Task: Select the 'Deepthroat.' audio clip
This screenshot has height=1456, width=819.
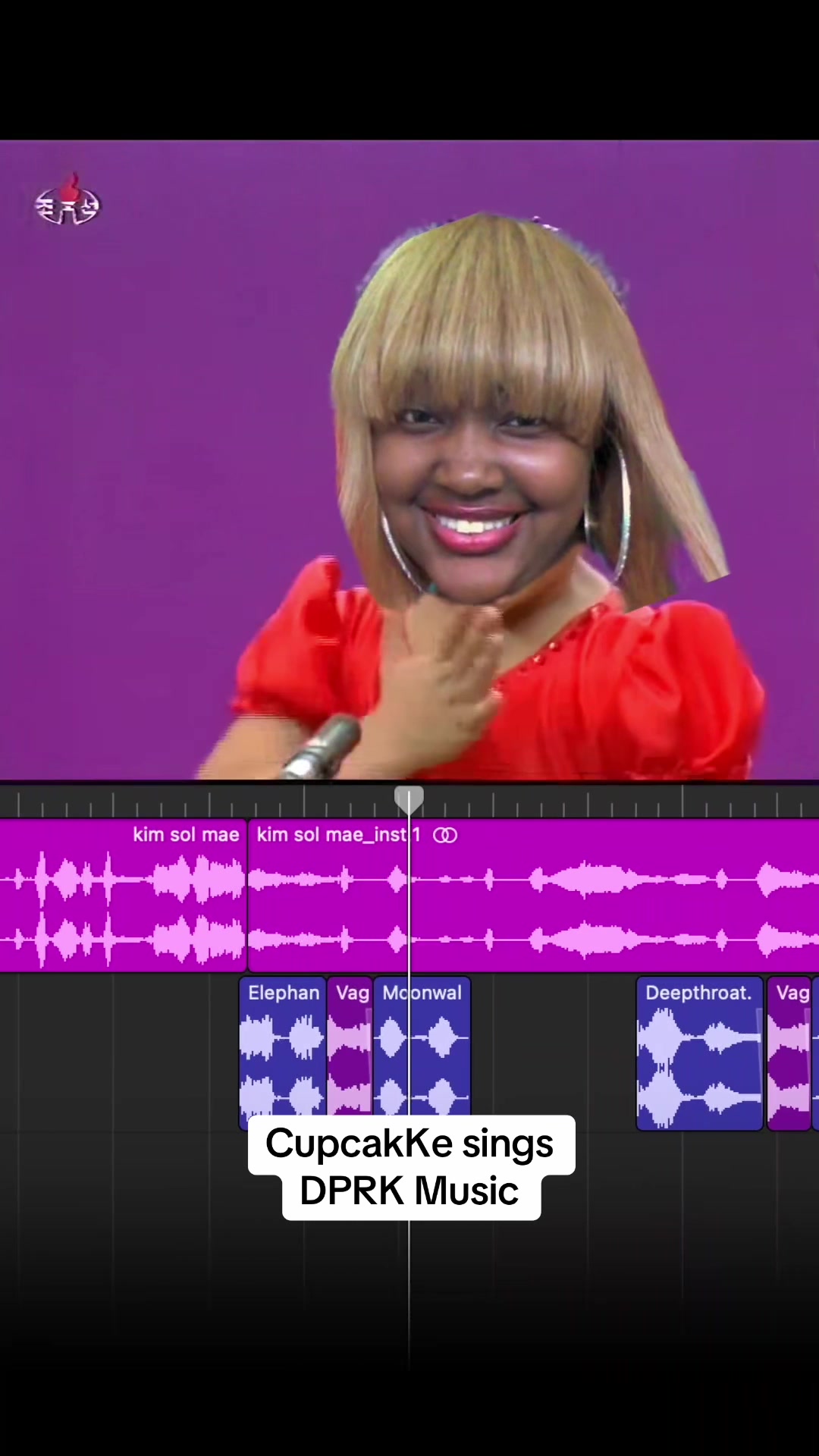Action: click(x=700, y=1053)
